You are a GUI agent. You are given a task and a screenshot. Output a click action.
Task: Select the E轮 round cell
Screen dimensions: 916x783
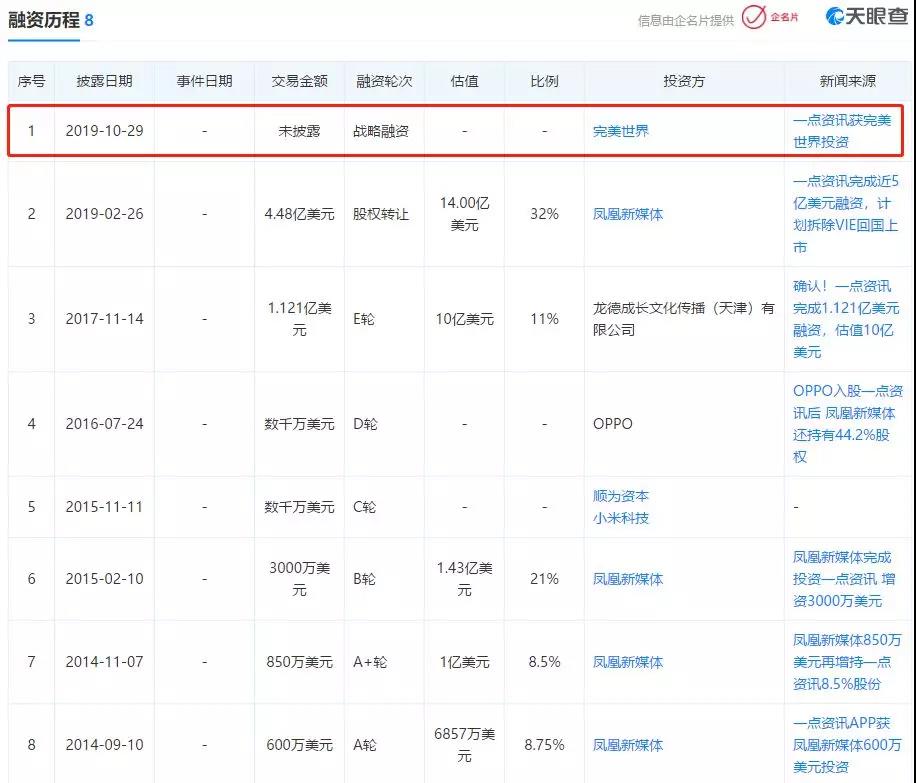click(364, 318)
